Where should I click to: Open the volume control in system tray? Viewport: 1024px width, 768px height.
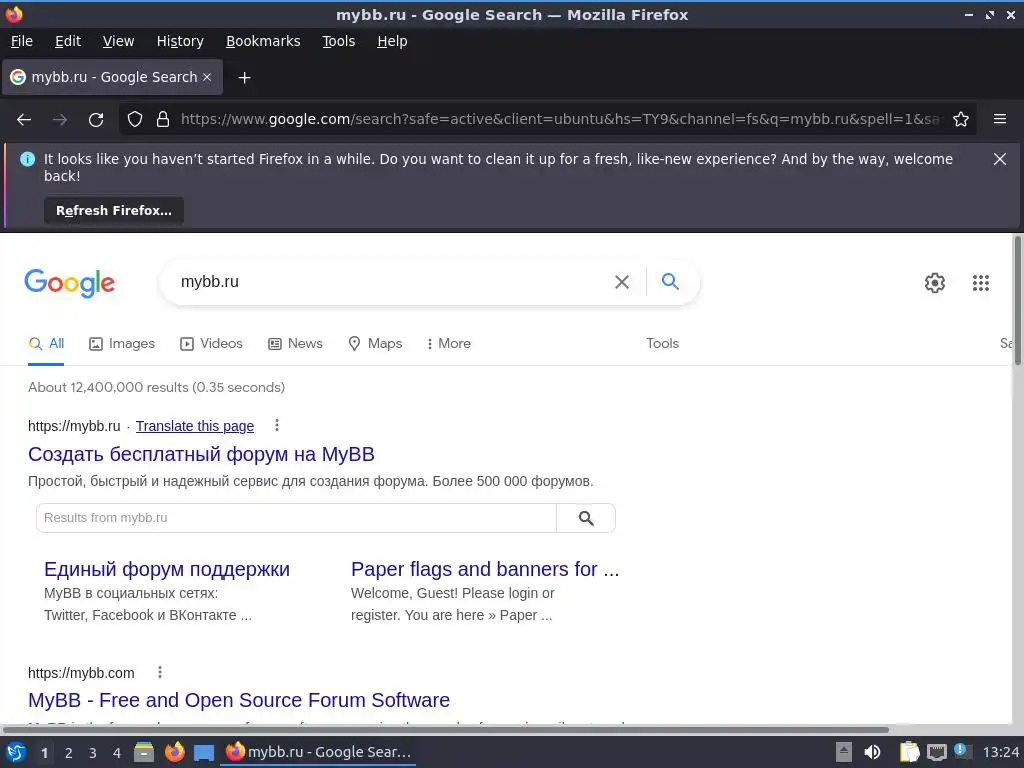click(x=872, y=753)
